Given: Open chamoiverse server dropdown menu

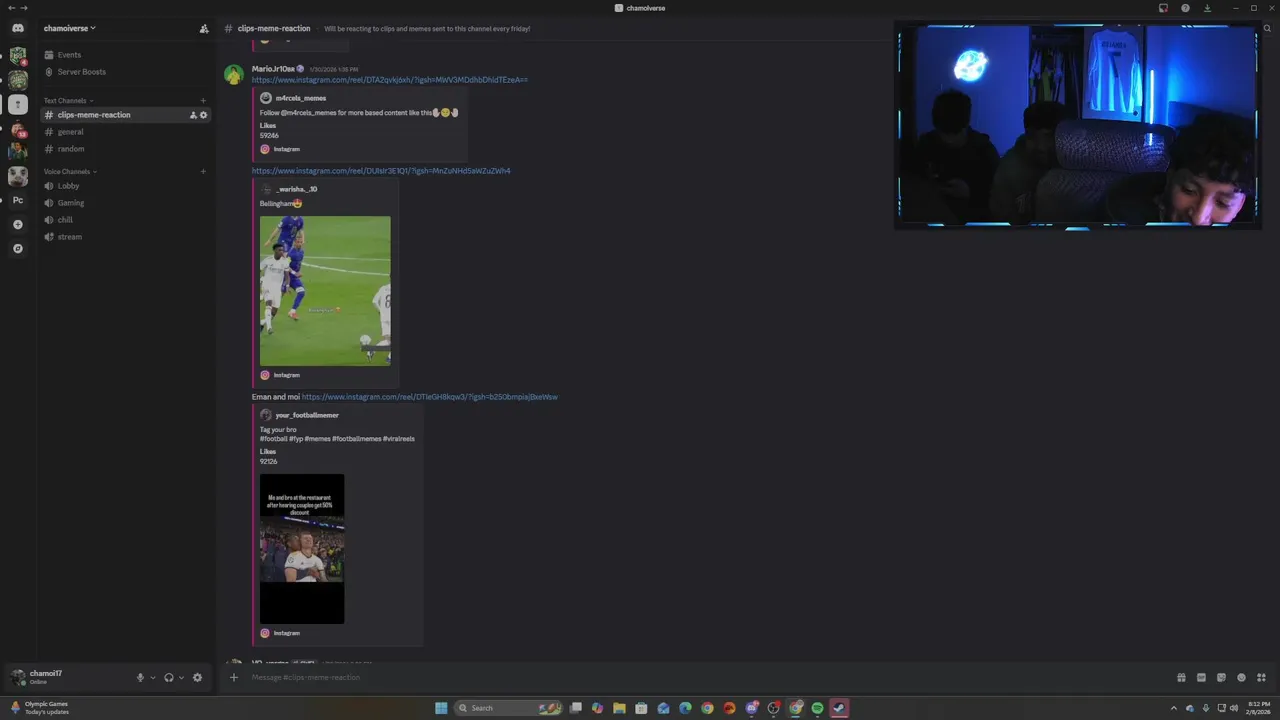Looking at the screenshot, I should [x=69, y=29].
